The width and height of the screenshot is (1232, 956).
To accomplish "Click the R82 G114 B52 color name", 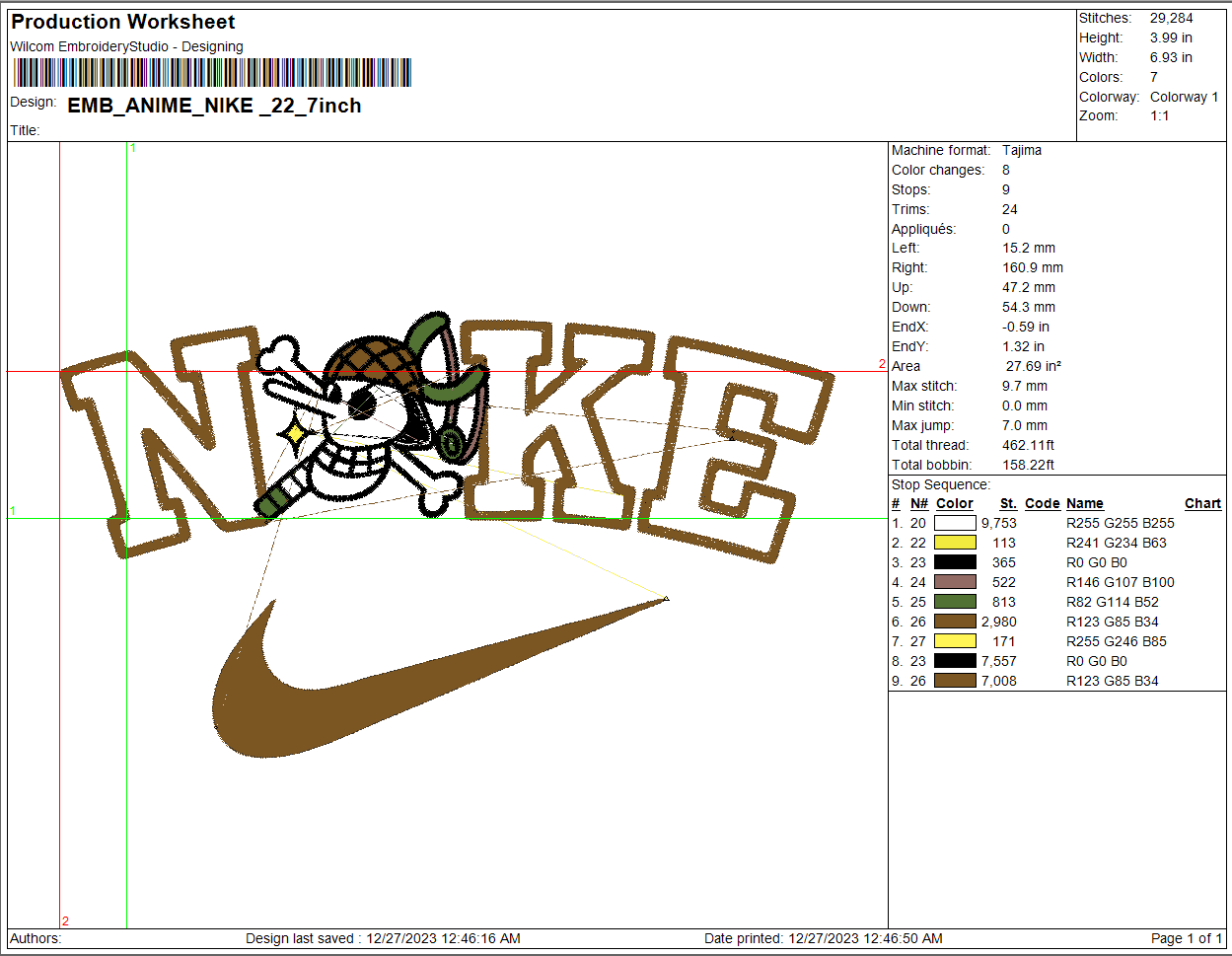I will 1112,602.
